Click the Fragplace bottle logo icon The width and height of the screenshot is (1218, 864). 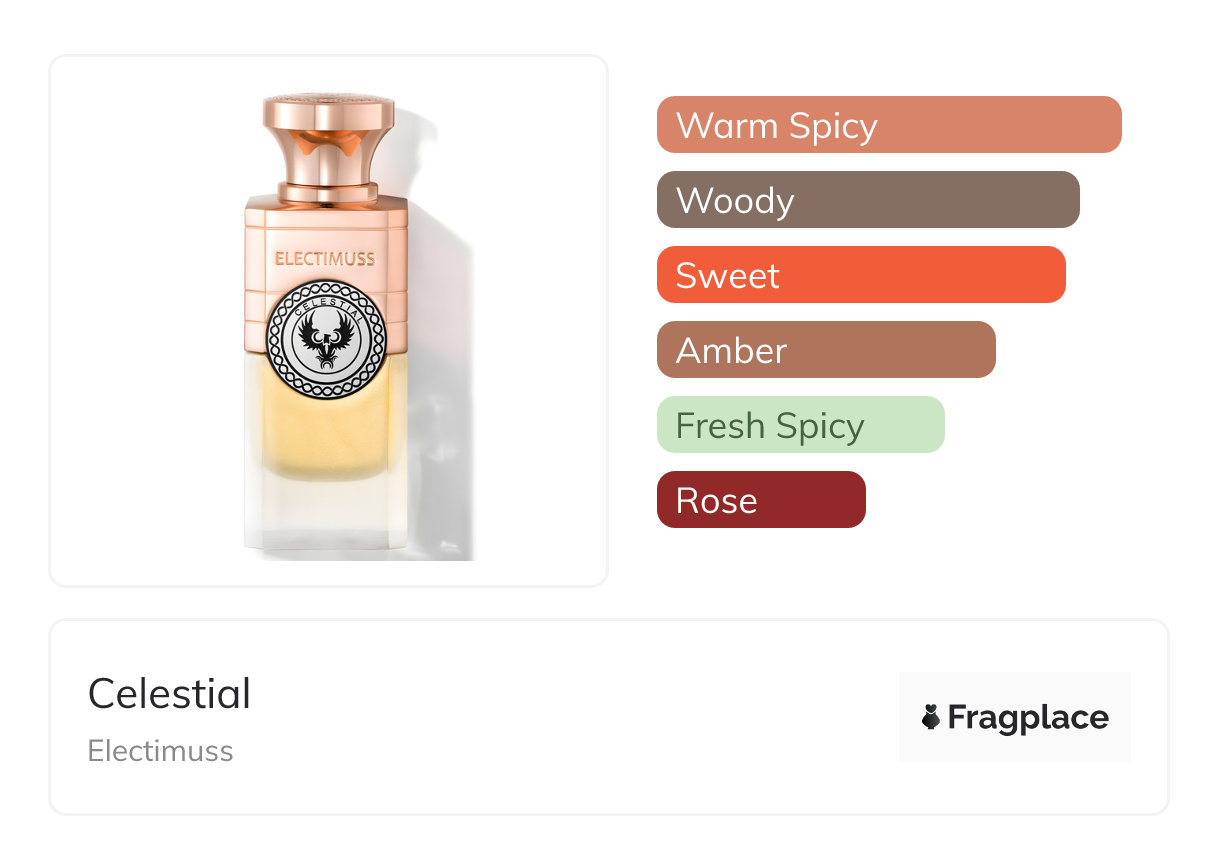tap(931, 717)
